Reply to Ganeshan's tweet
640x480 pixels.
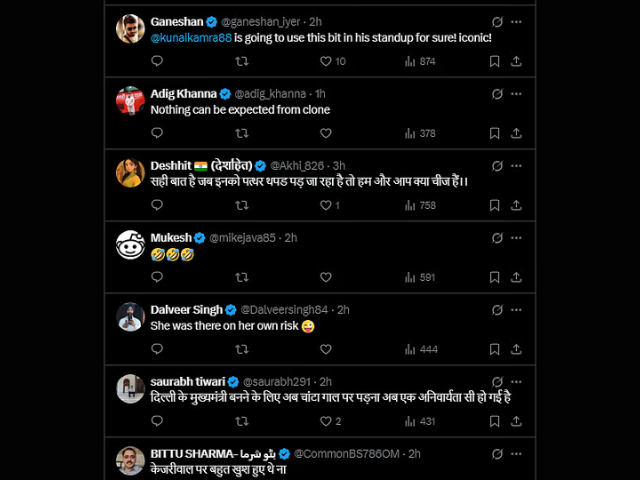157,61
